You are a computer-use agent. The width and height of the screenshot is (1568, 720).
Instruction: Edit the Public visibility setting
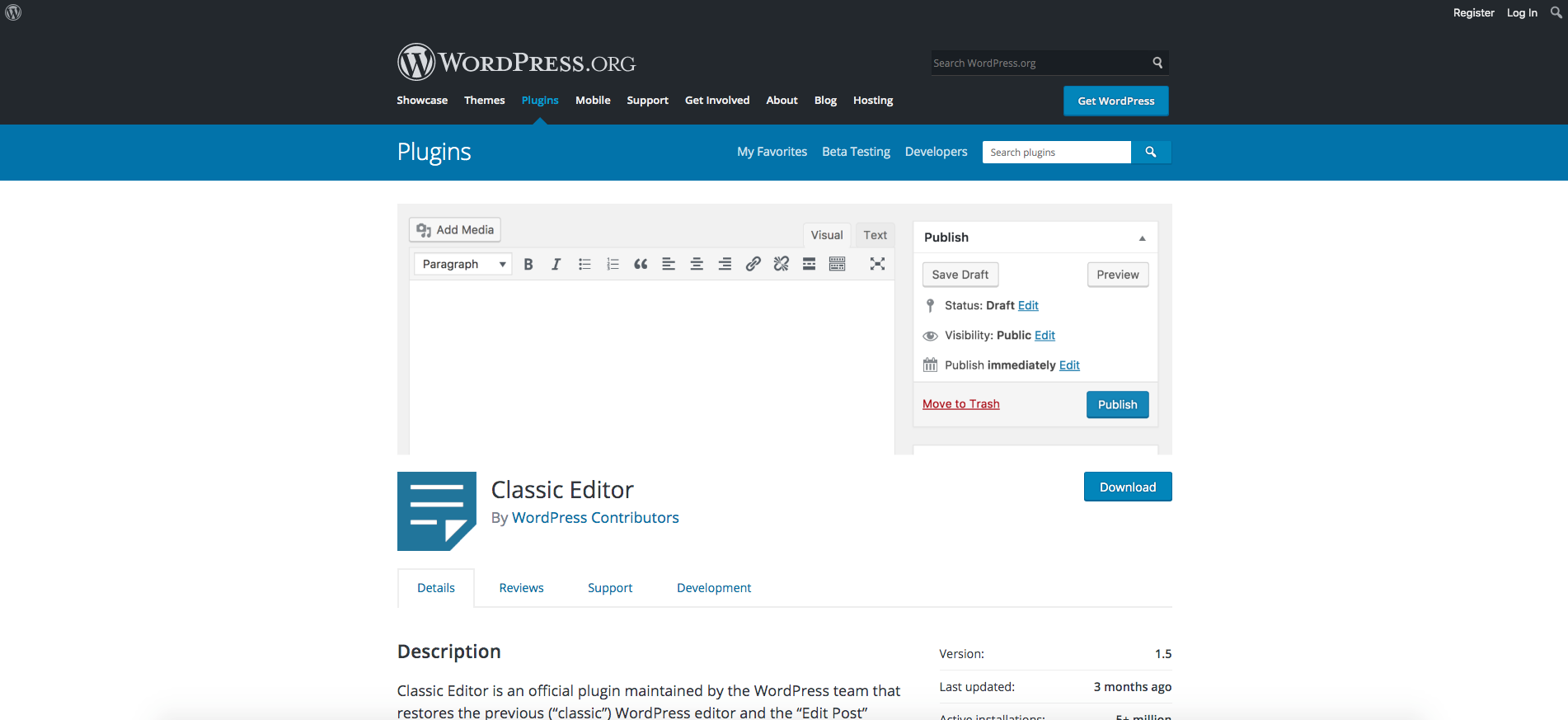1045,335
